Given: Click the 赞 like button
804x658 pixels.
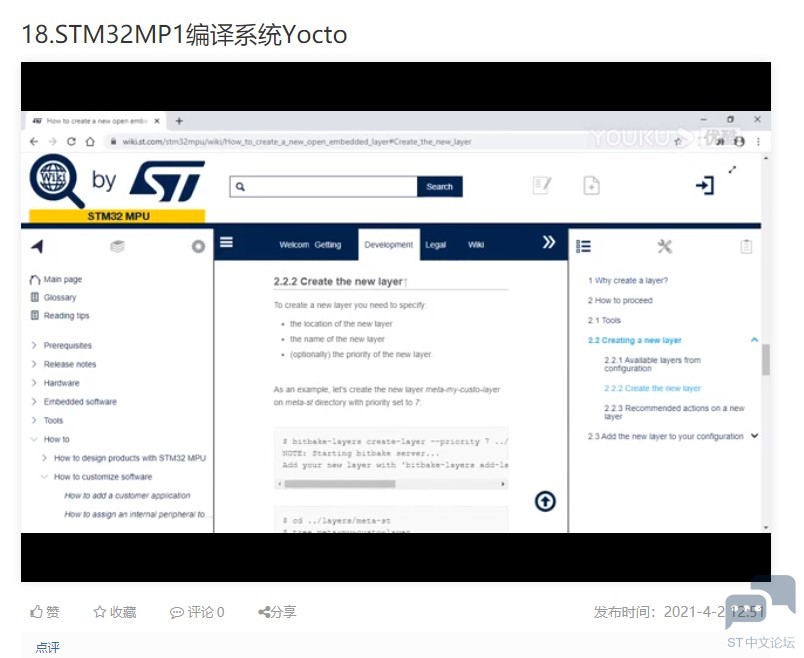Looking at the screenshot, I should (45, 612).
